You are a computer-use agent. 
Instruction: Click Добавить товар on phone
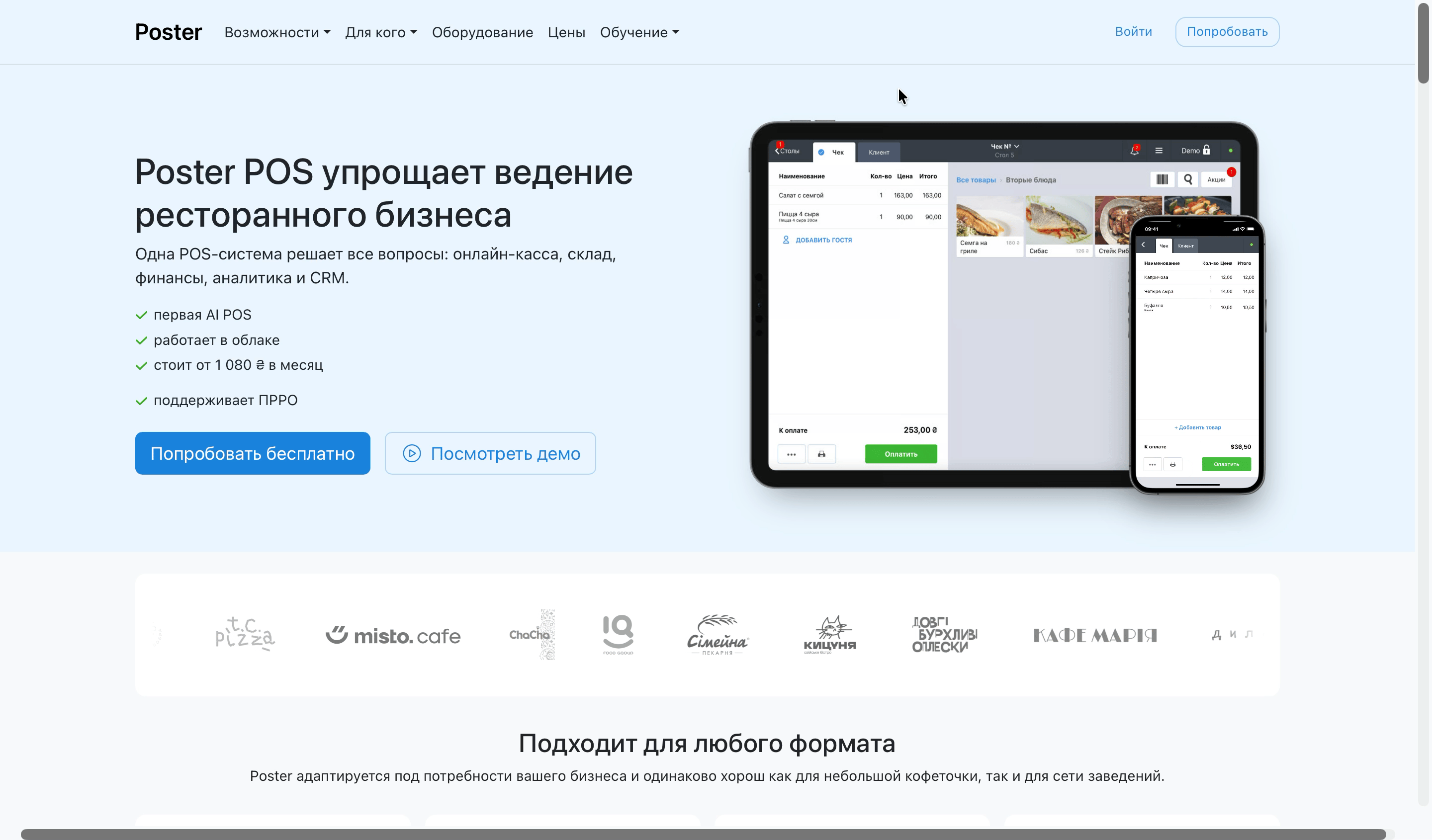click(x=1197, y=427)
